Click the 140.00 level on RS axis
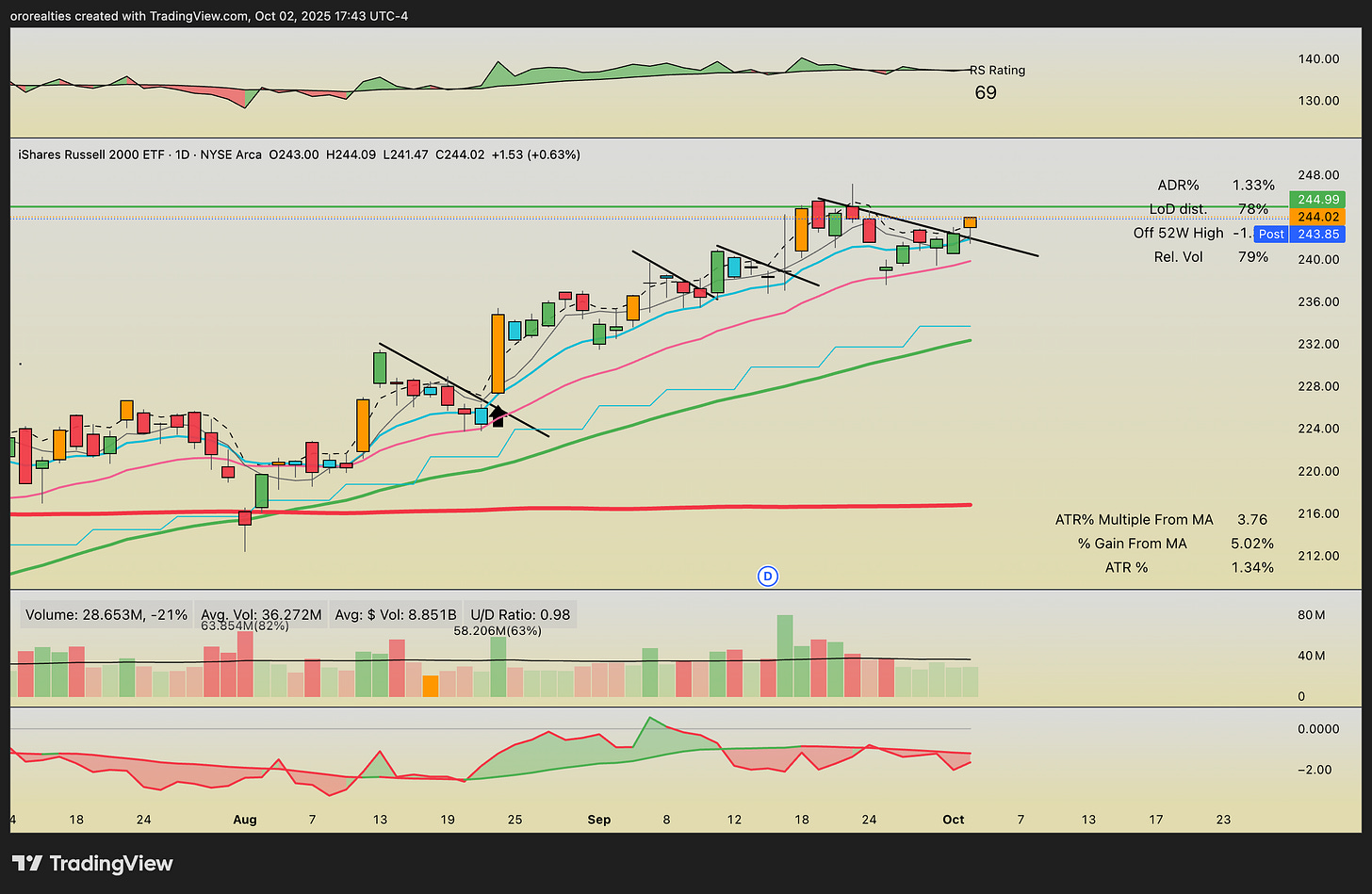 [1318, 58]
